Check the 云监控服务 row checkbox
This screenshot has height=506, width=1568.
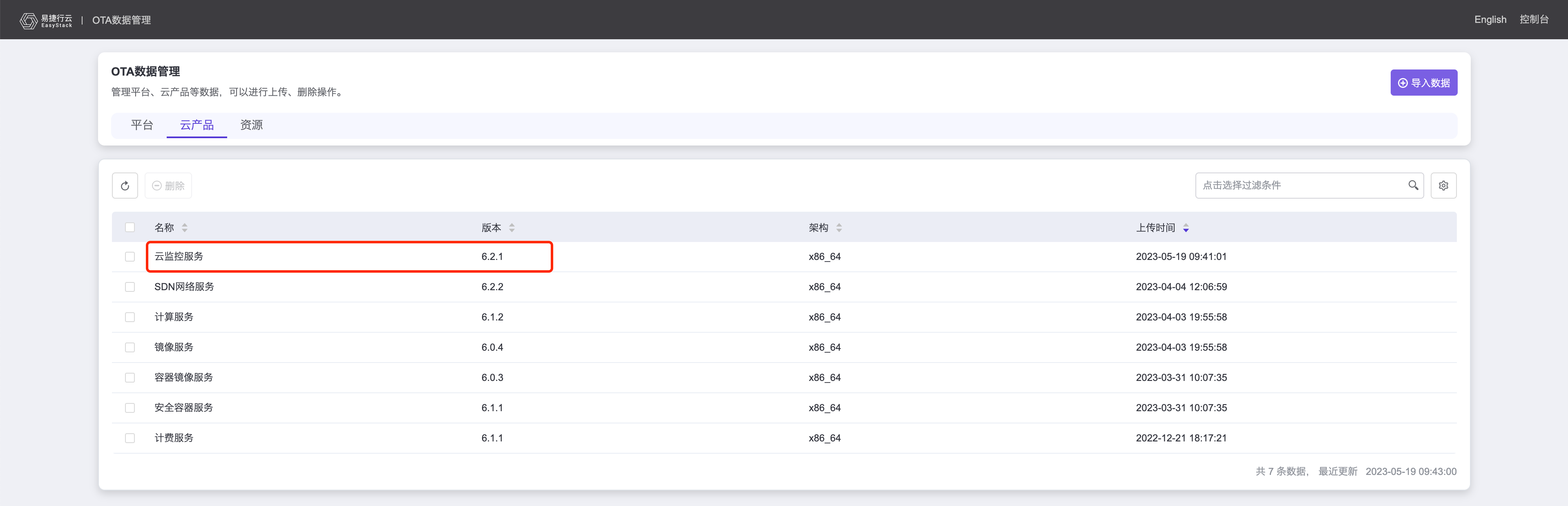(130, 256)
